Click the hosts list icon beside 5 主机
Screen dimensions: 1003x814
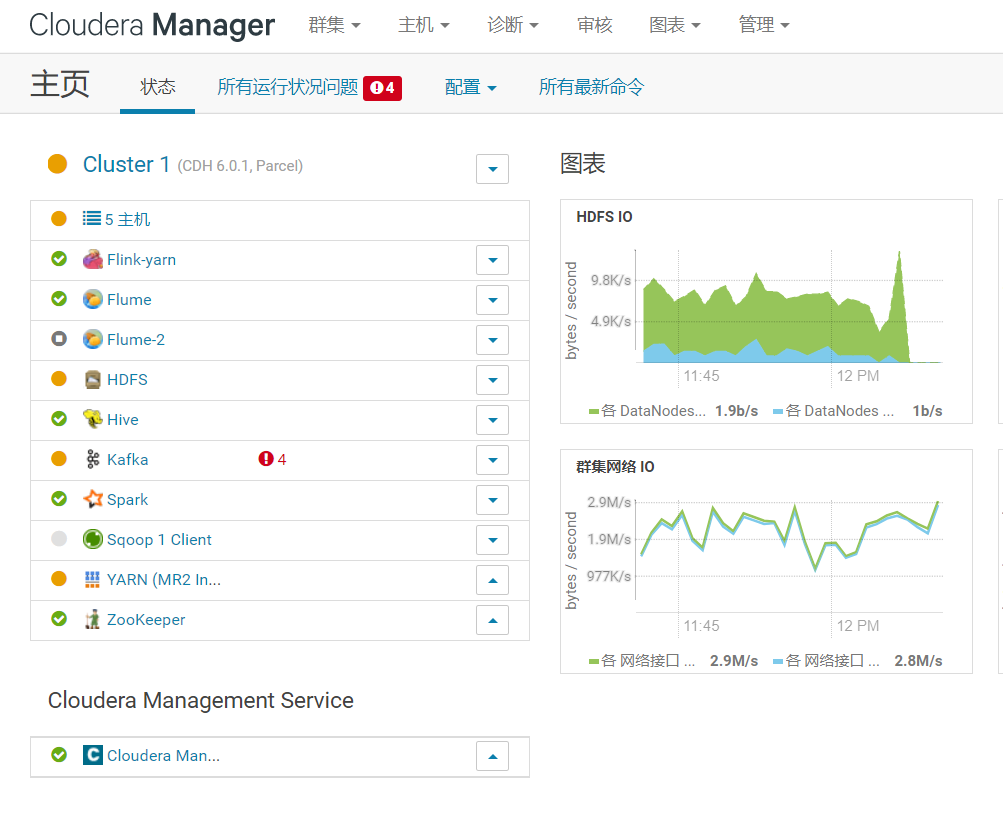pyautogui.click(x=91, y=219)
